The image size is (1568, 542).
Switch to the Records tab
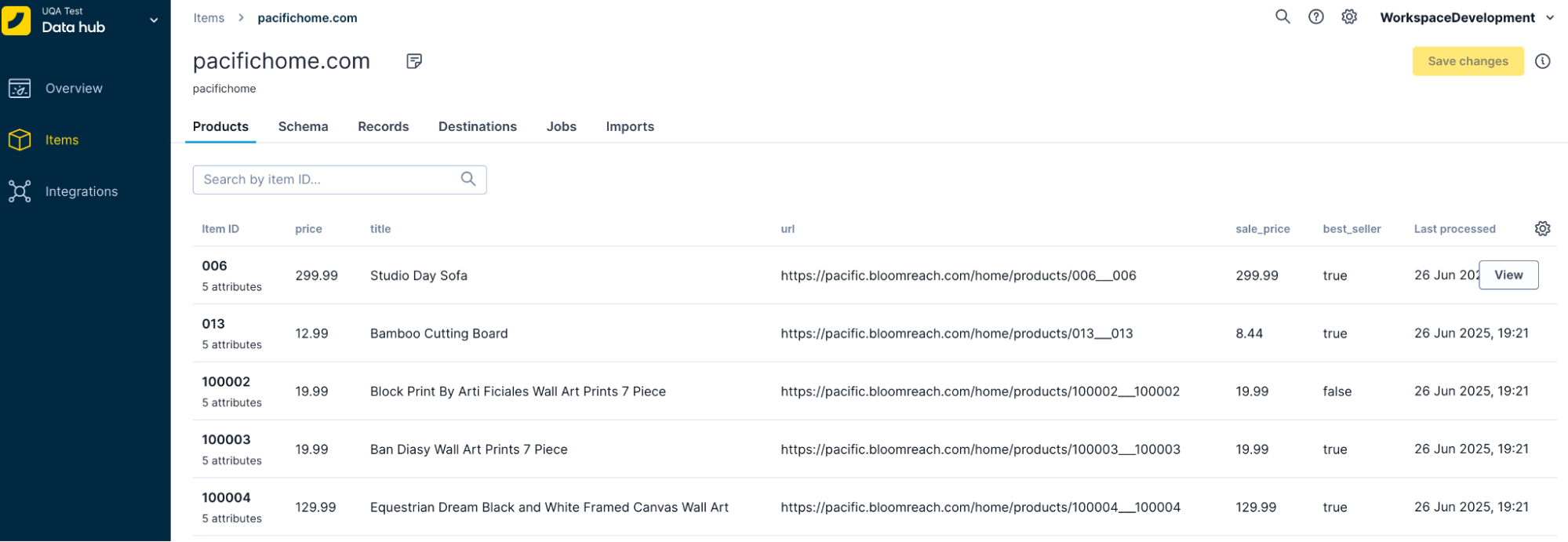click(383, 126)
